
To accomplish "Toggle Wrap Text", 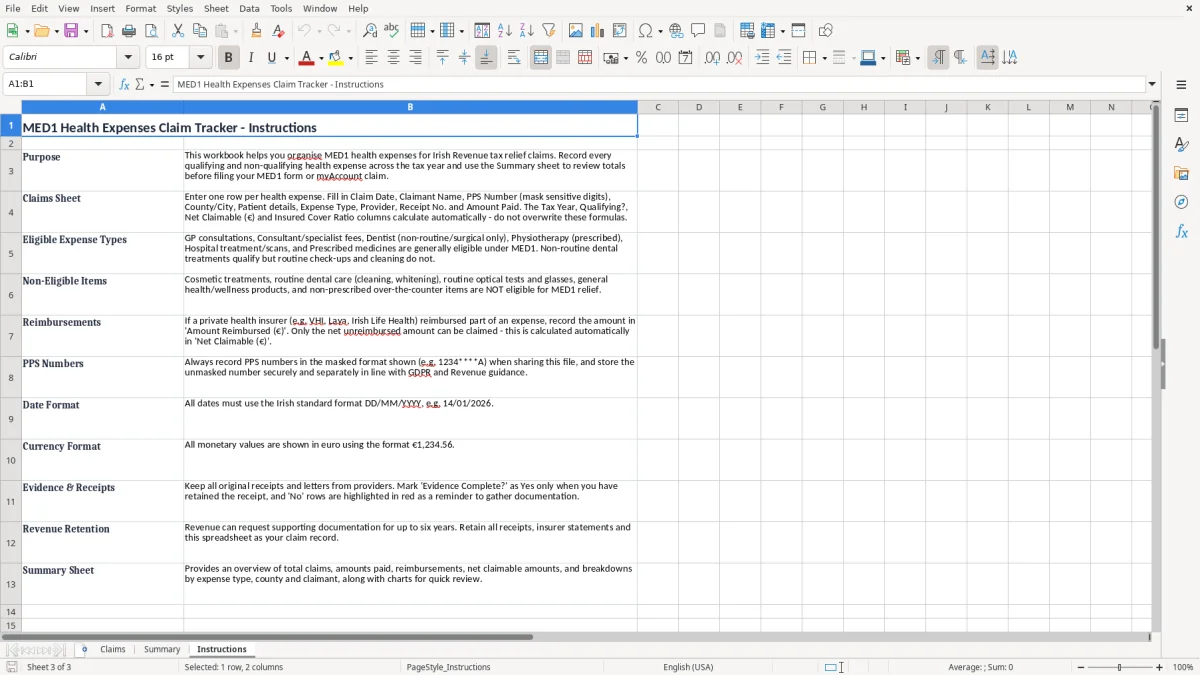I will tap(514, 58).
